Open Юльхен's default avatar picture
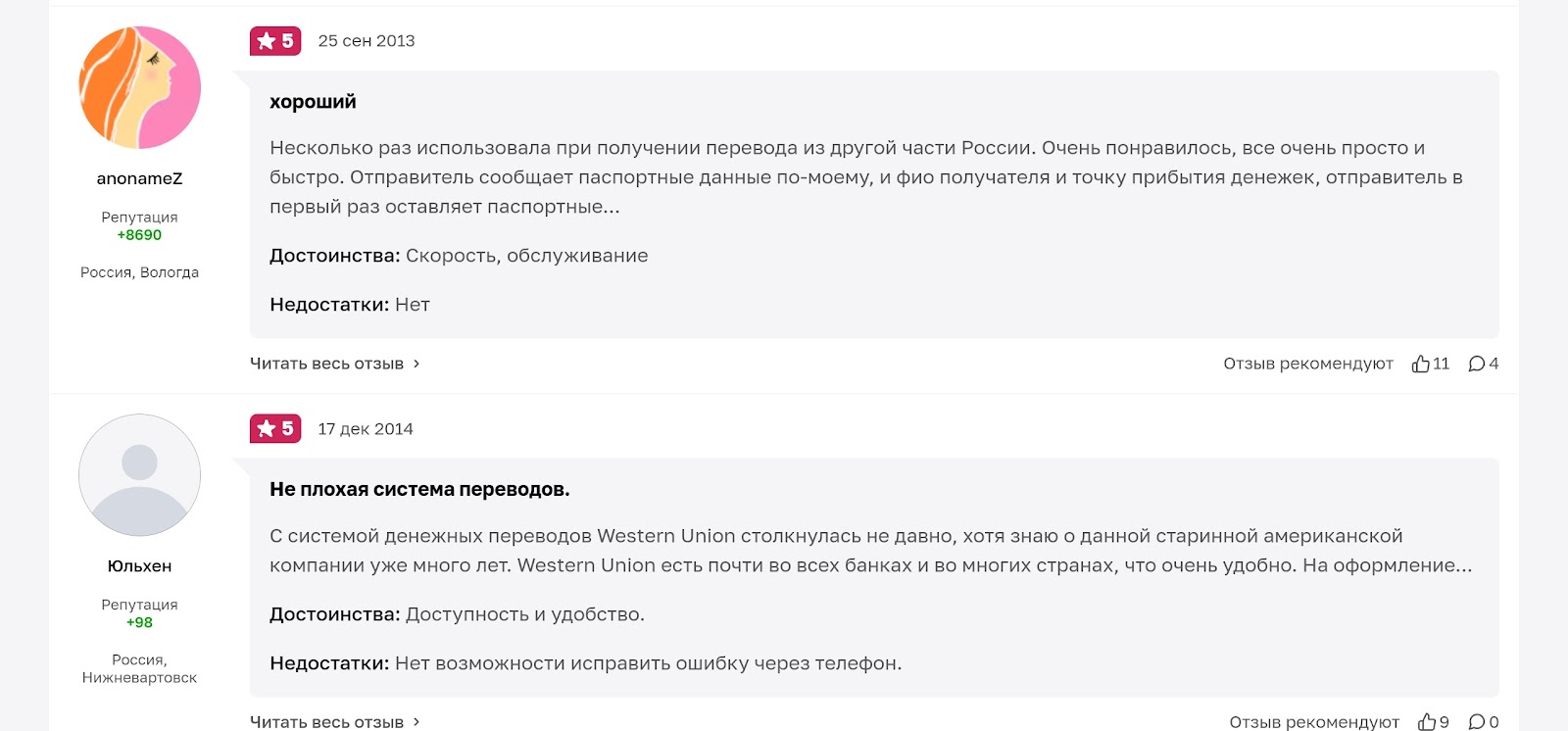The image size is (1568, 731). point(139,475)
